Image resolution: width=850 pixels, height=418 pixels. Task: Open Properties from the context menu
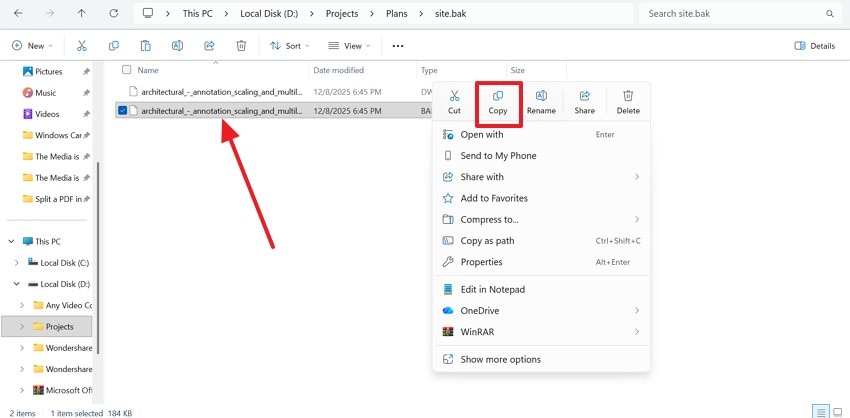tap(541, 262)
